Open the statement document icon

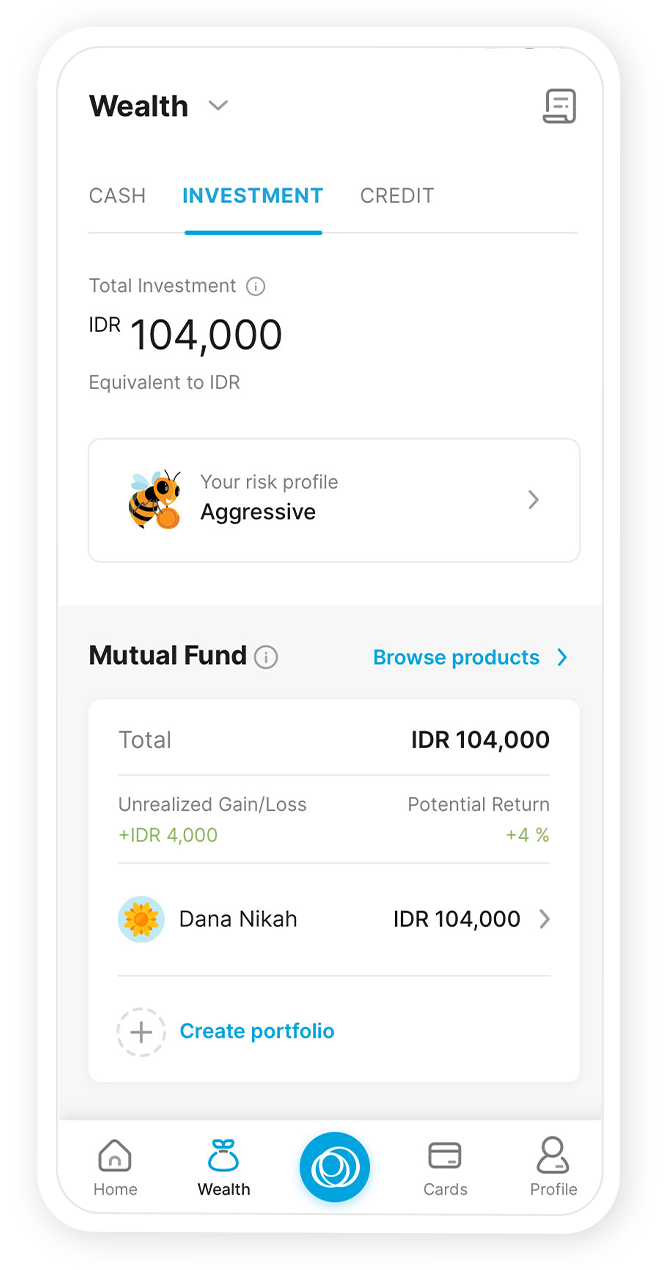559,106
